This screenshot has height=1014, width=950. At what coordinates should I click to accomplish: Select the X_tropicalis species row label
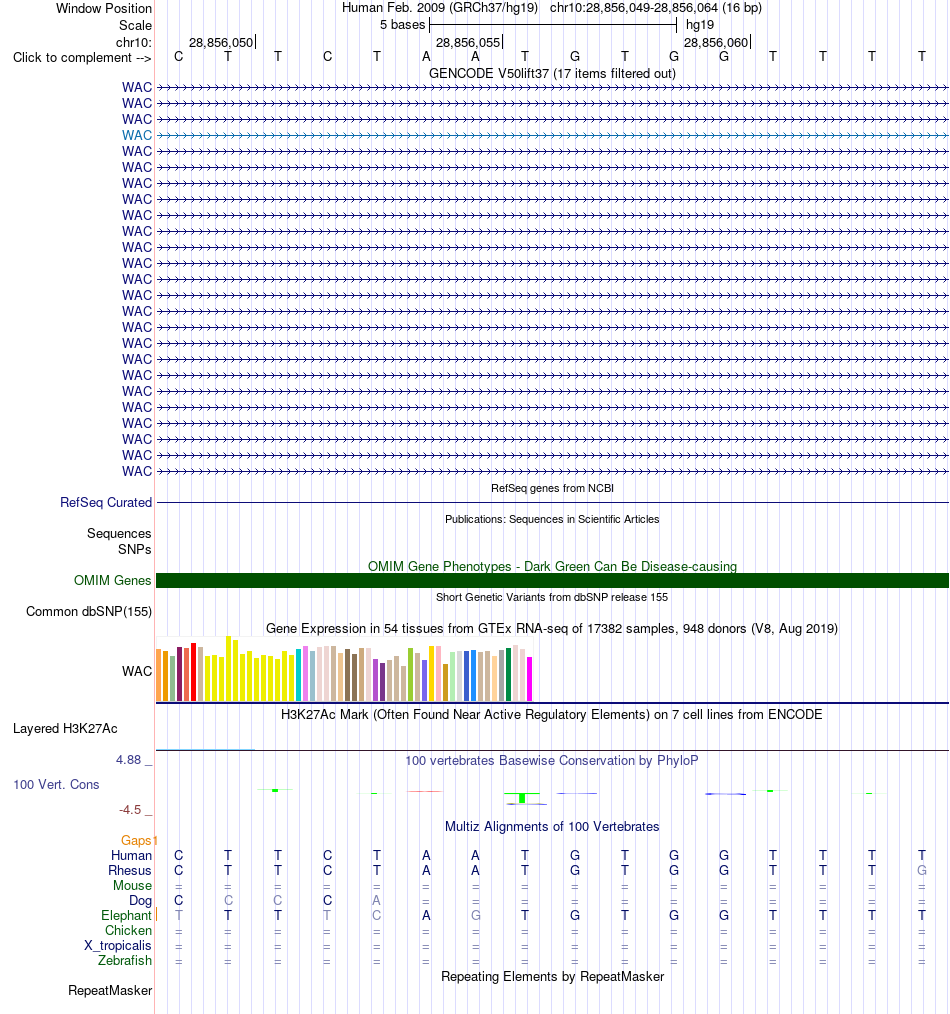point(118,945)
